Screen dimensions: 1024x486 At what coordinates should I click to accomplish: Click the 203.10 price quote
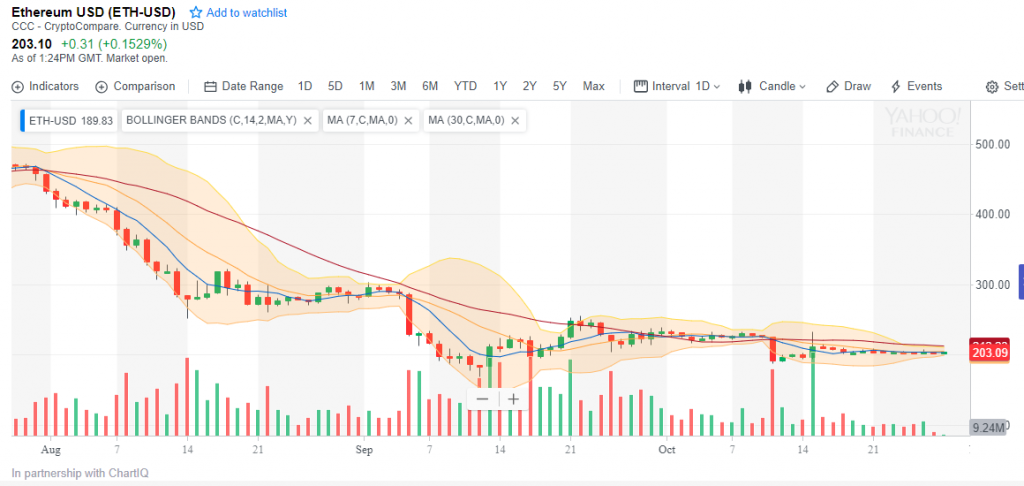point(33,44)
